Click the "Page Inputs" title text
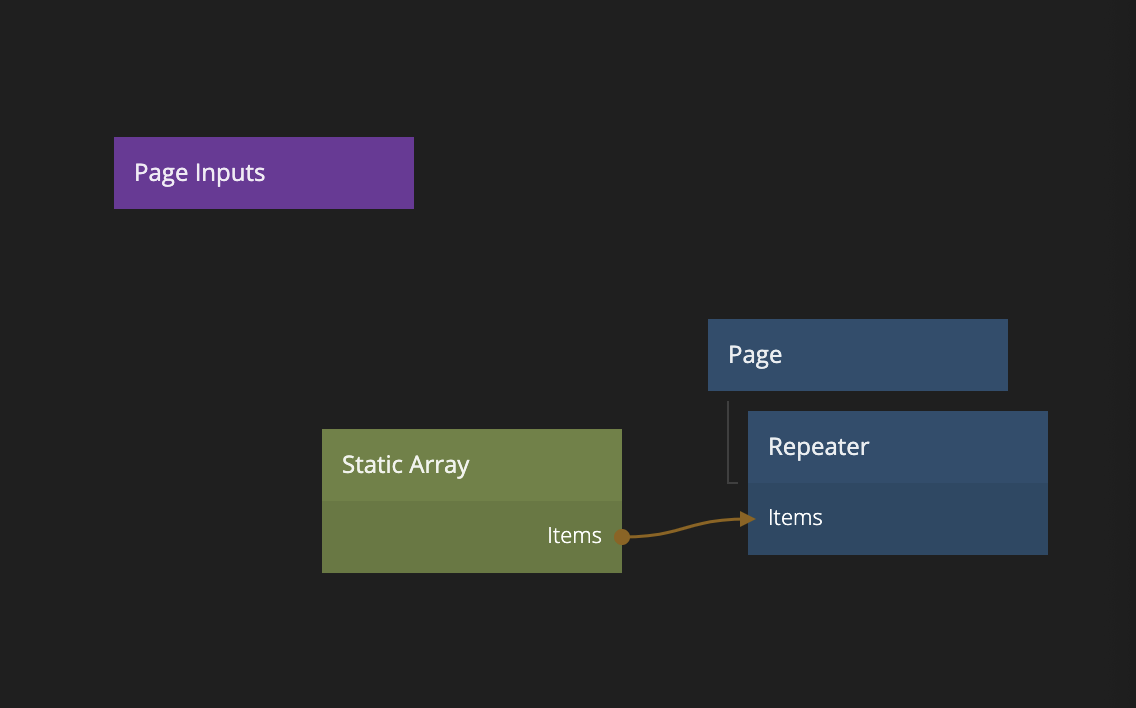This screenshot has height=708, width=1136. point(199,173)
